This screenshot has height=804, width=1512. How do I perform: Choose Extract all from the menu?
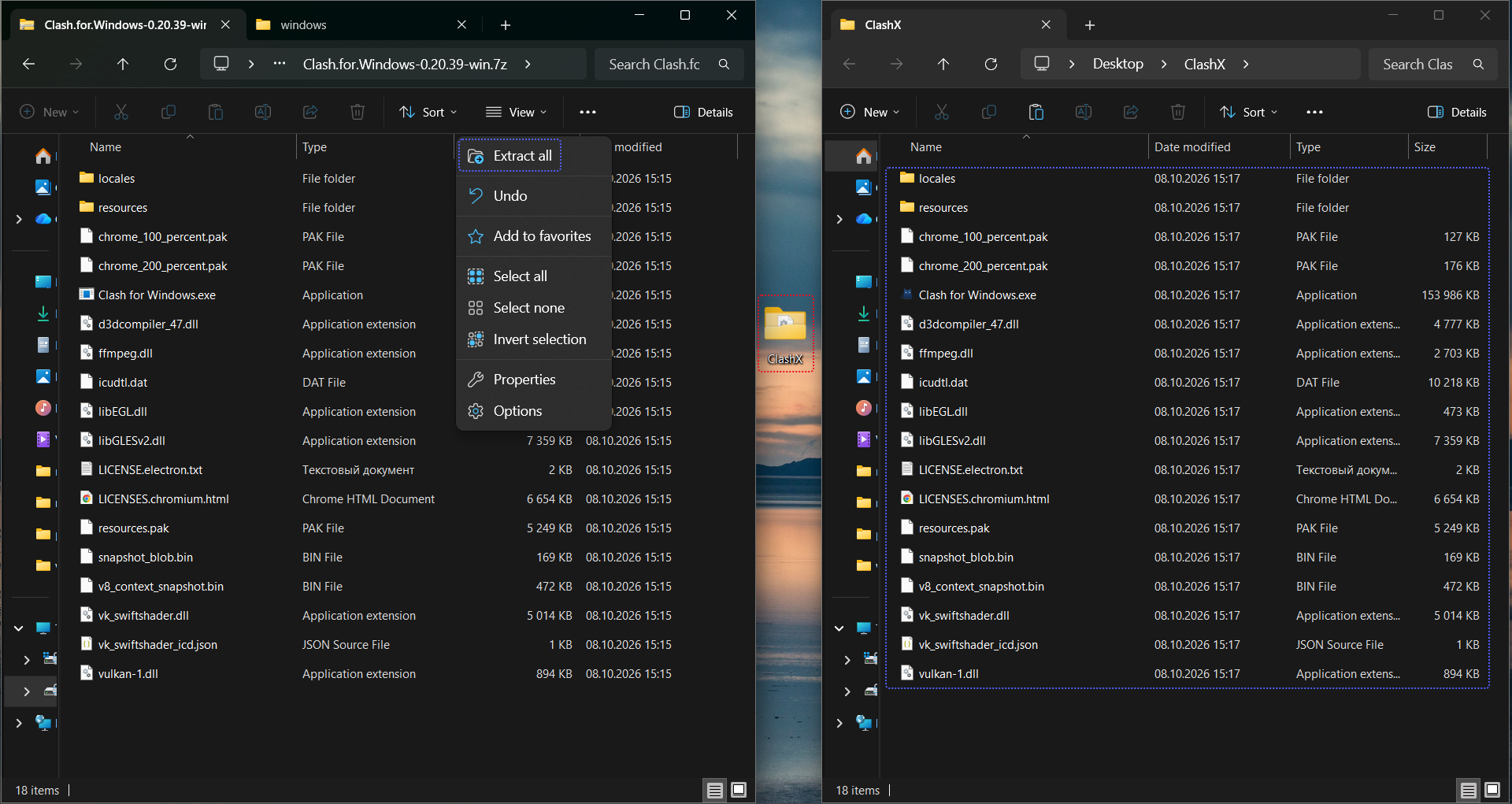(510, 156)
